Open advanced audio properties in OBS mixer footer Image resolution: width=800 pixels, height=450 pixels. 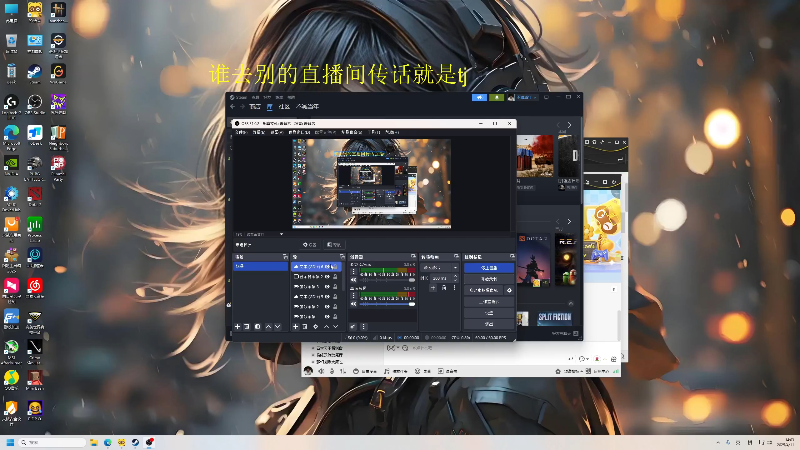[x=353, y=327]
